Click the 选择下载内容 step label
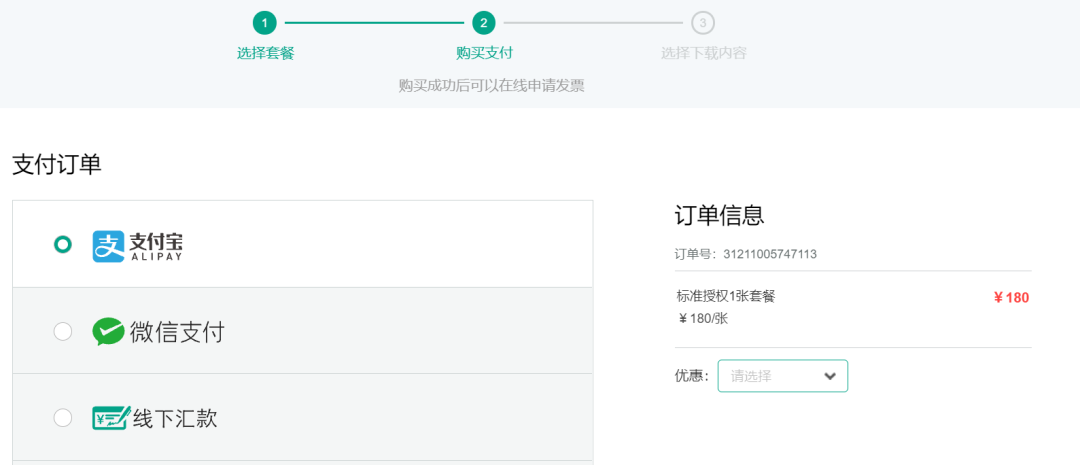Viewport: 1080px width, 465px height. click(703, 53)
